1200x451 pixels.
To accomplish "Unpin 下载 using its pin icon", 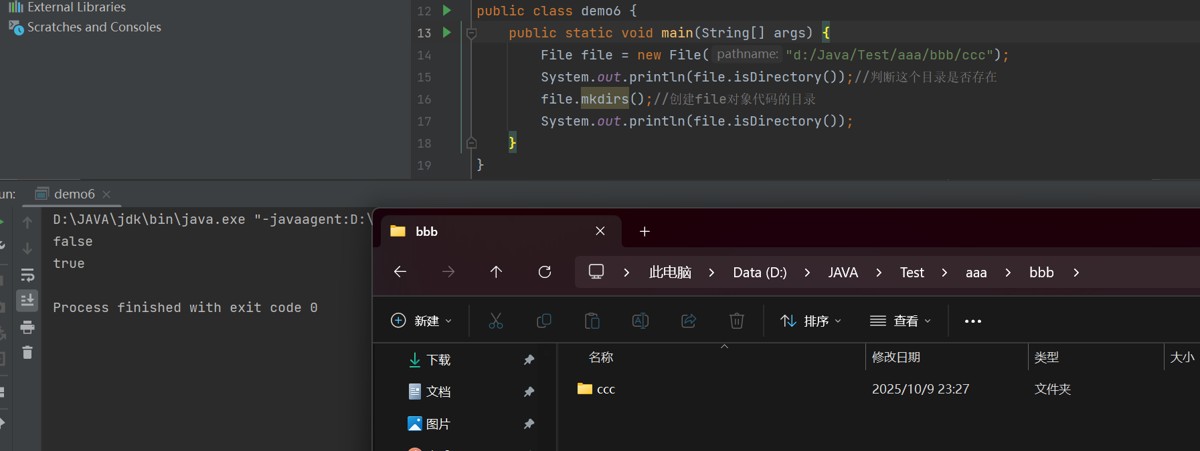I will 529,360.
